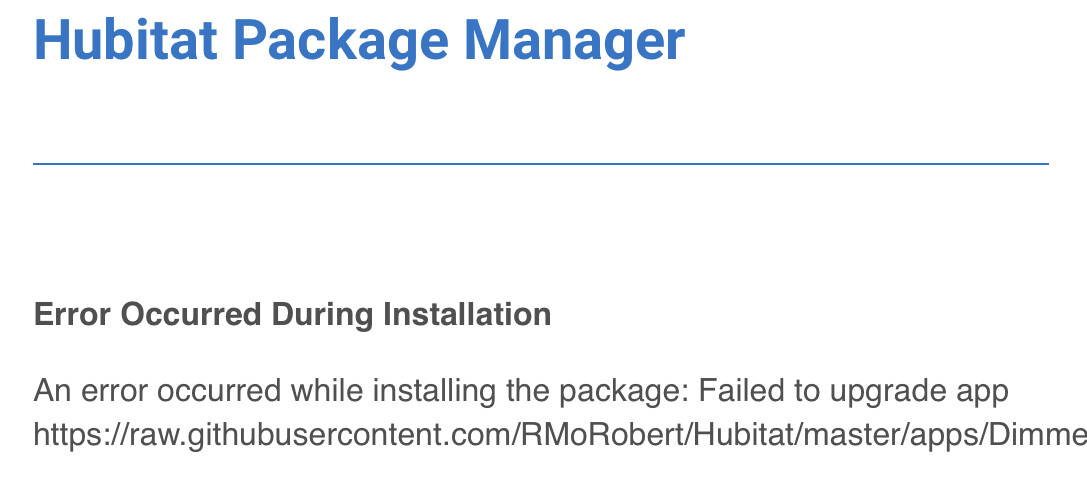Open the raw.githubusercontent.com URL
1087x480 pixels.
pyautogui.click(x=560, y=436)
